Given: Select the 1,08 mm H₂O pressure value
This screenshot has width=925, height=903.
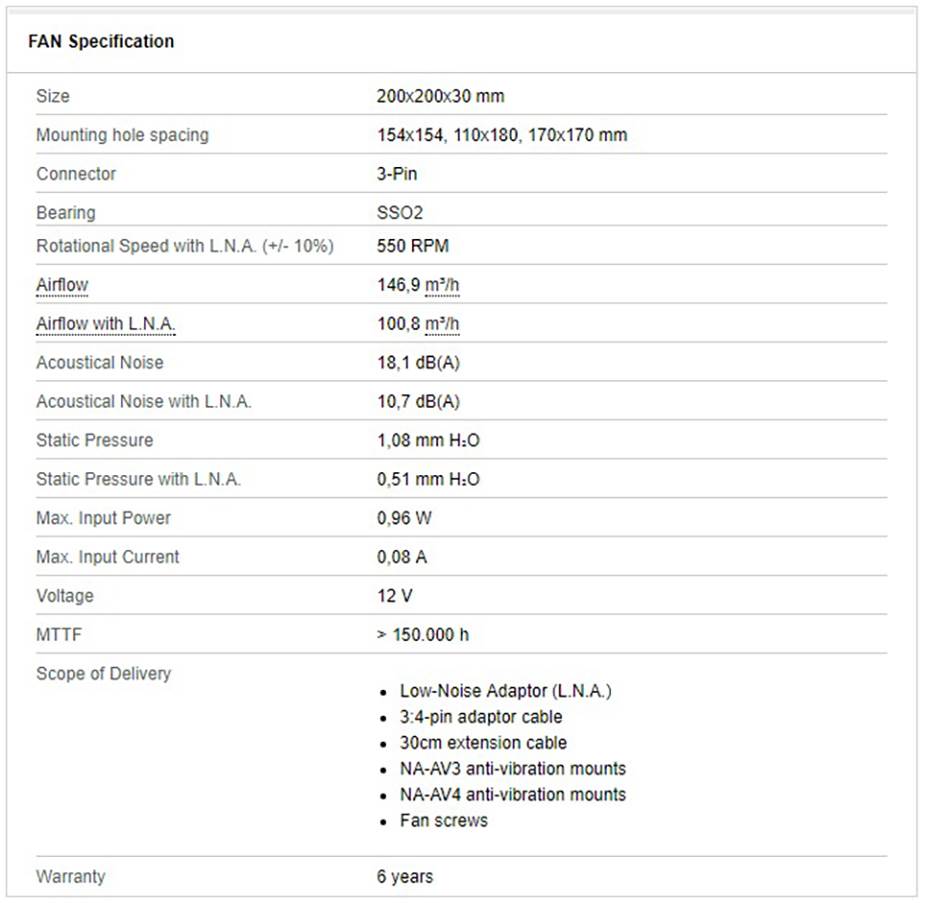Looking at the screenshot, I should pos(428,441).
